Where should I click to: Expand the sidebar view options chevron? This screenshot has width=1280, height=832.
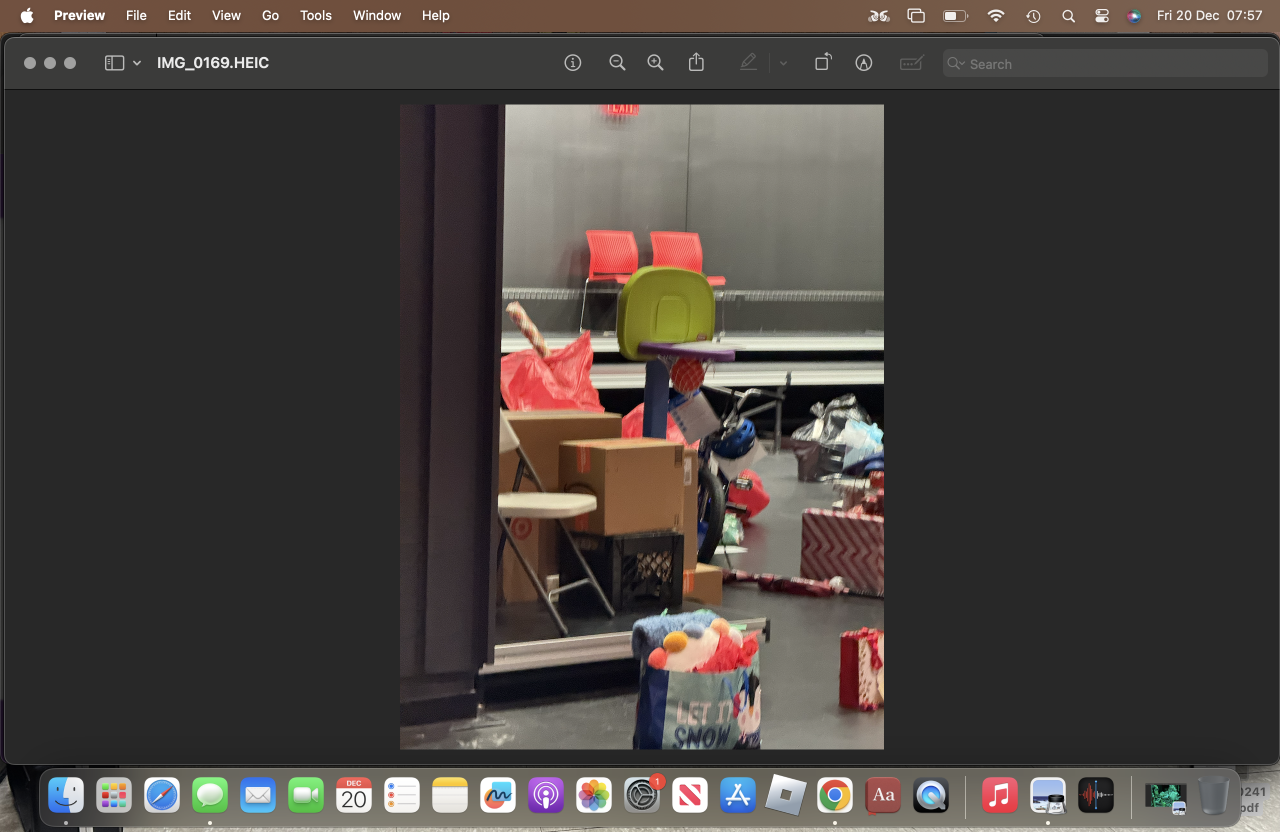click(x=137, y=63)
